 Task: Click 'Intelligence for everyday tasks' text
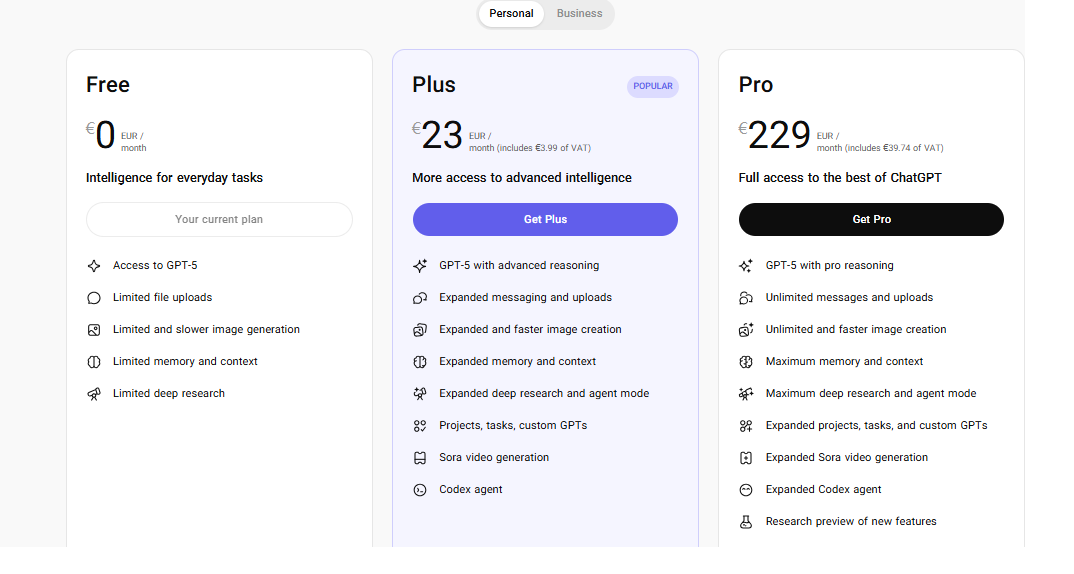click(174, 178)
